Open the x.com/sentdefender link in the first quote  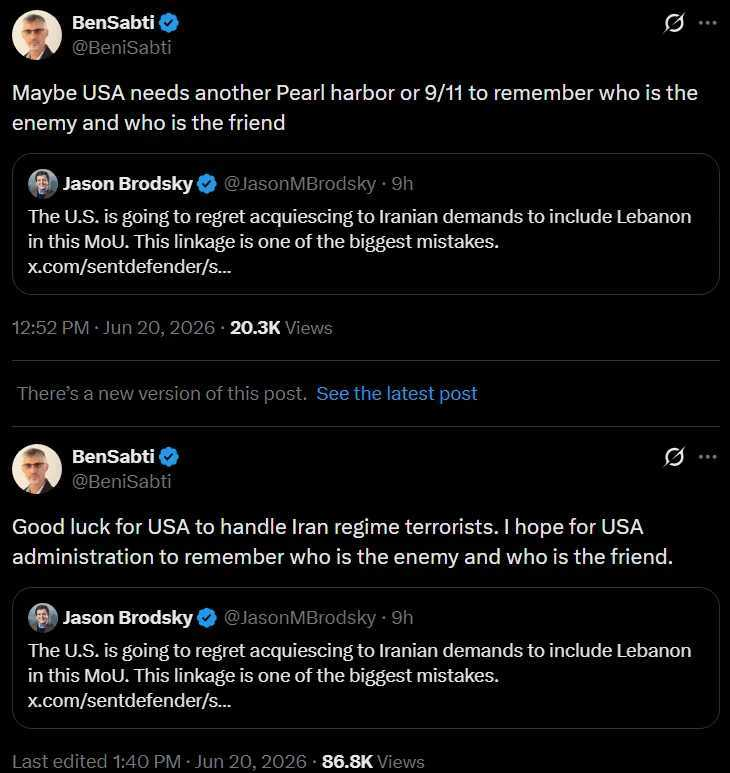pyautogui.click(x=130, y=267)
